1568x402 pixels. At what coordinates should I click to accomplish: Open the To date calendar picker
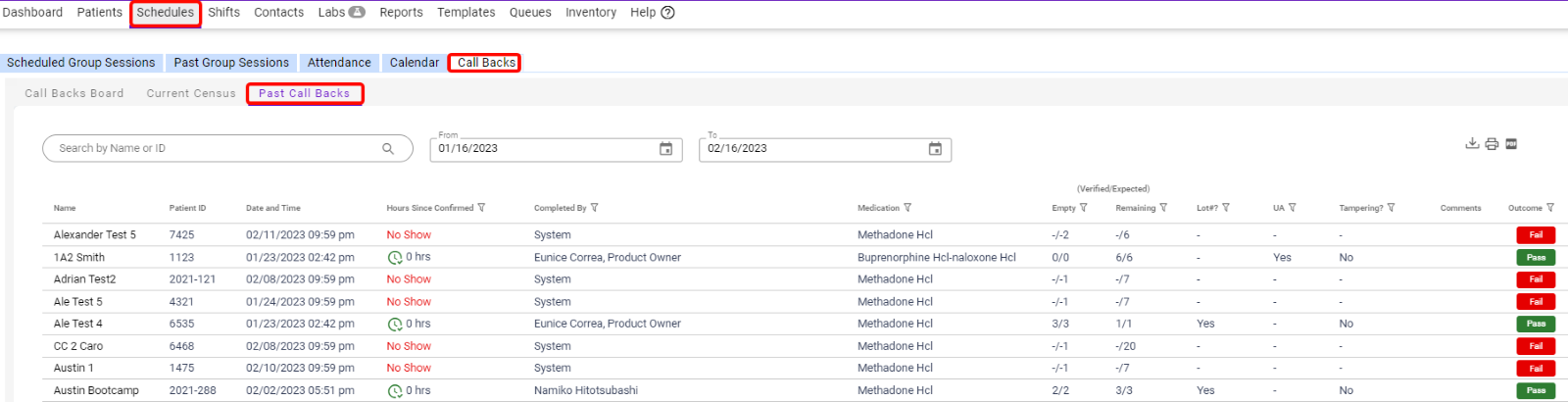coord(935,149)
